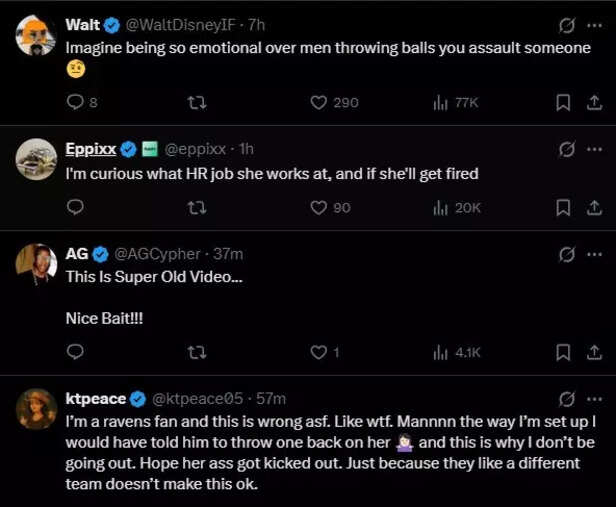Like Walt's tweet with 290 likes
The image size is (616, 507).
(x=319, y=102)
